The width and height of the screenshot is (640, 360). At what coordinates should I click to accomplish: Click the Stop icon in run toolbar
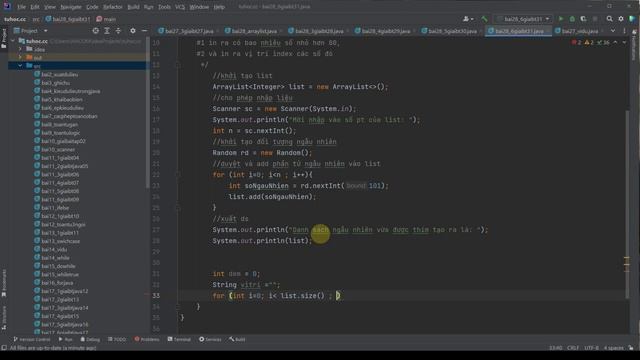595,19
